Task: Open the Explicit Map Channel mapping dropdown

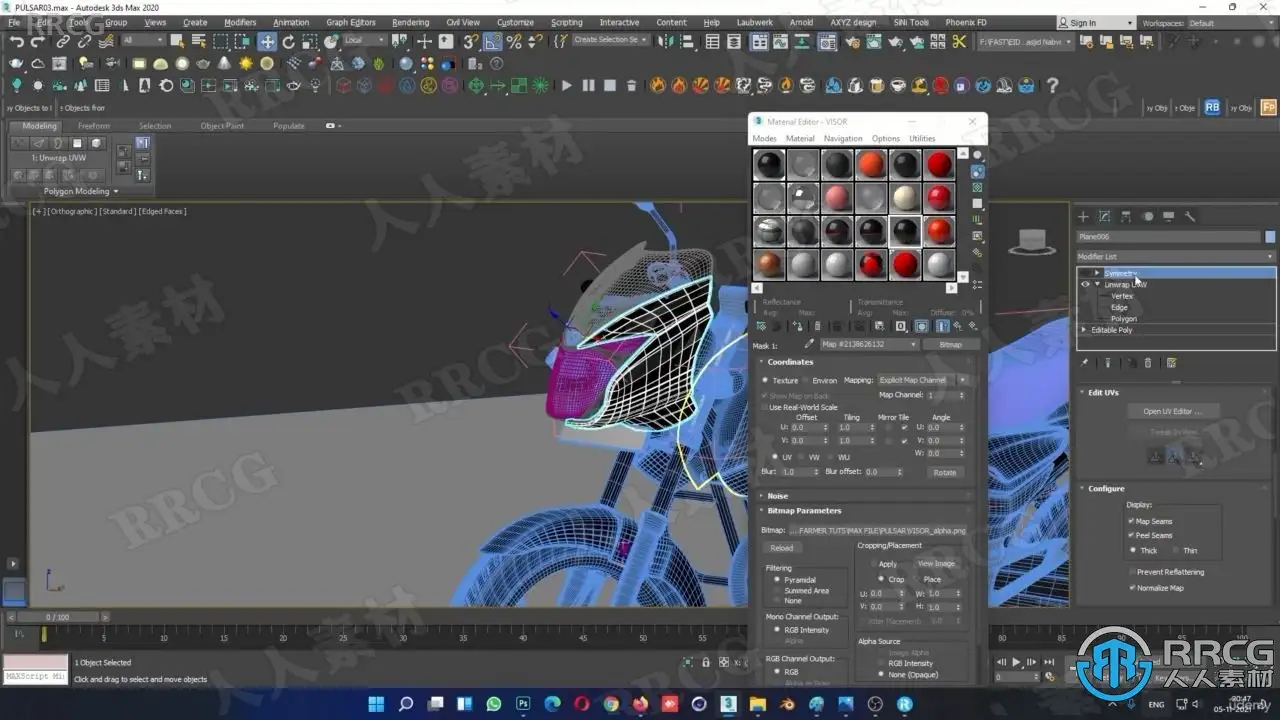Action: [922, 380]
